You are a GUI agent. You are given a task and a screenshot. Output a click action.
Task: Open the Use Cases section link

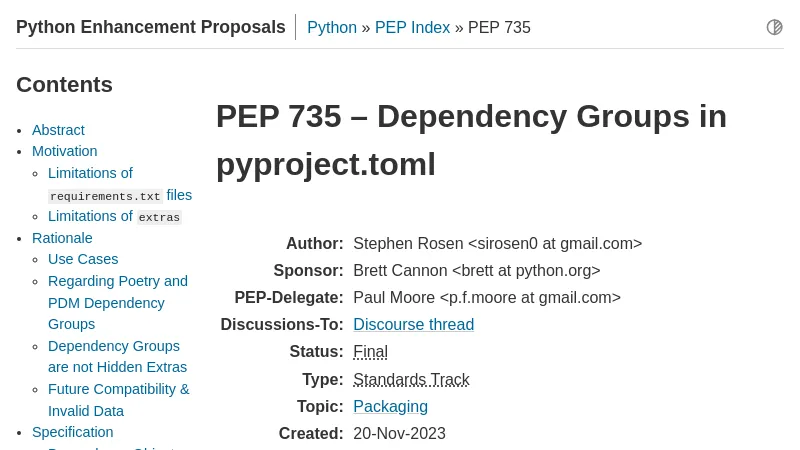click(x=83, y=259)
